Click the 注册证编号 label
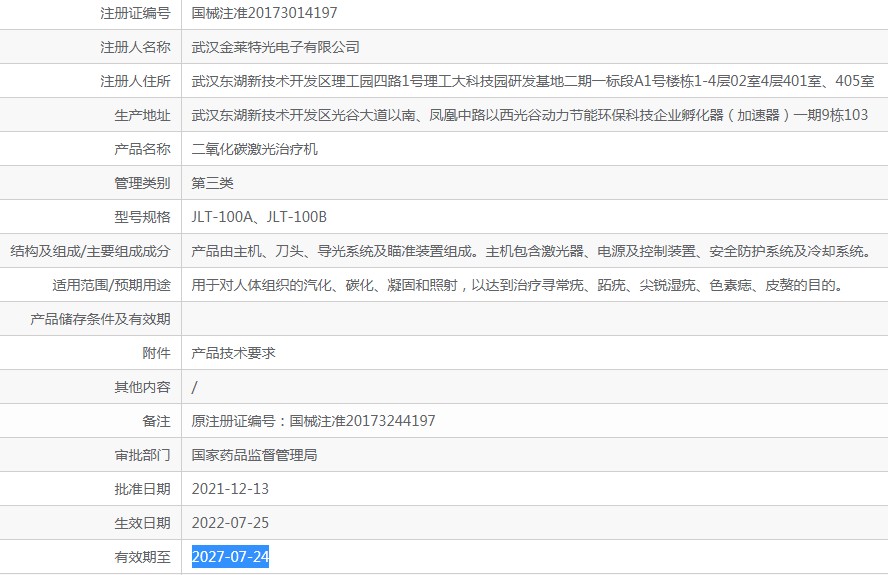Screen dimensions: 888x575 (x=135, y=13)
